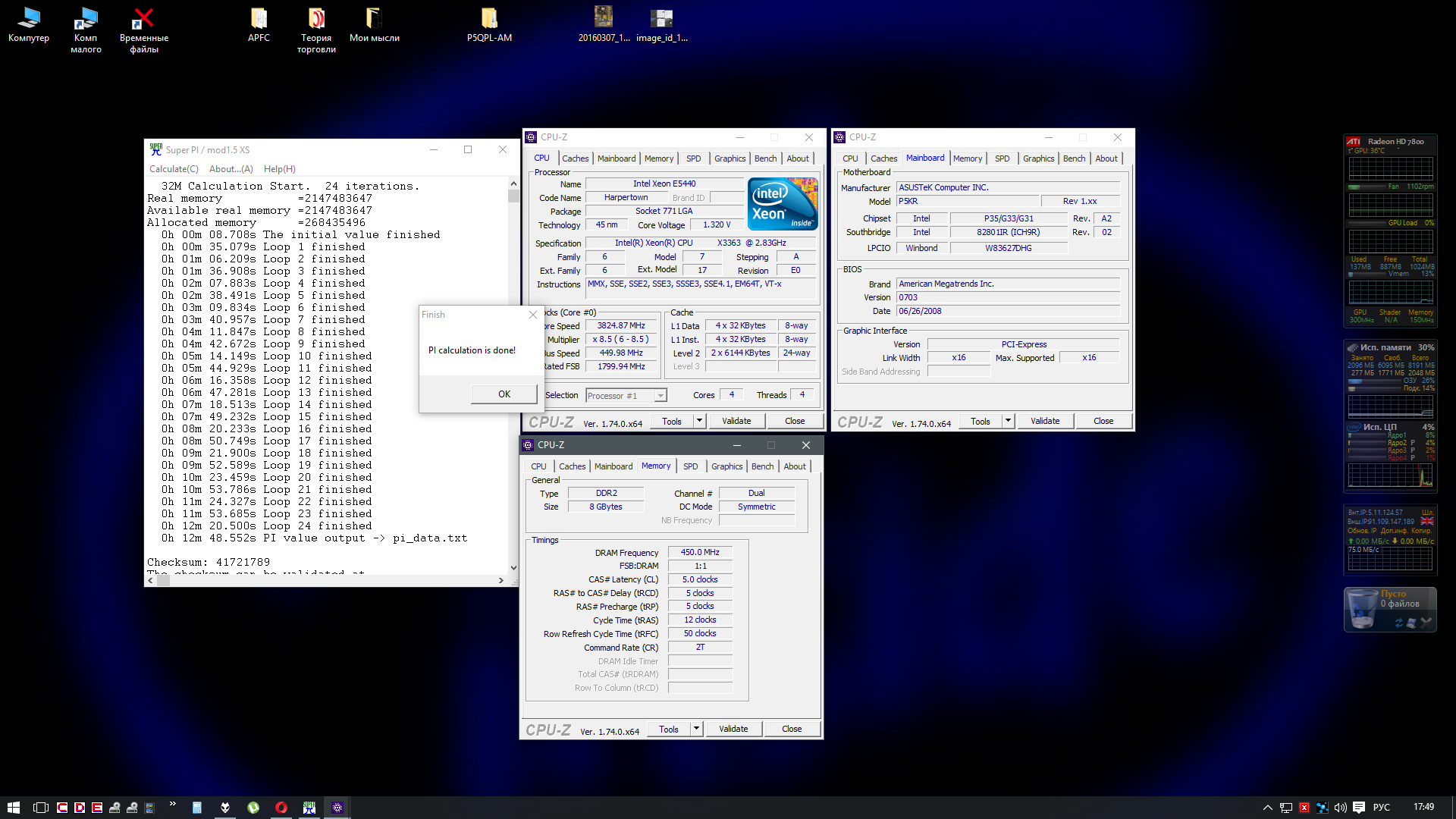Click the Checksum: 41721789 line in Super PI
Image resolution: width=1456 pixels, height=819 pixels.
click(x=209, y=563)
